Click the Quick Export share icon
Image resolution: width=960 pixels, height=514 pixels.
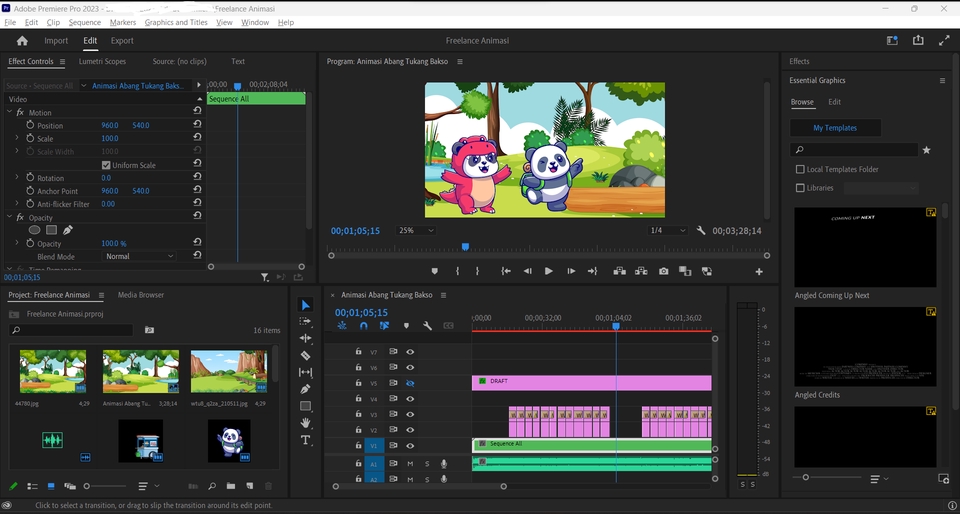click(918, 40)
